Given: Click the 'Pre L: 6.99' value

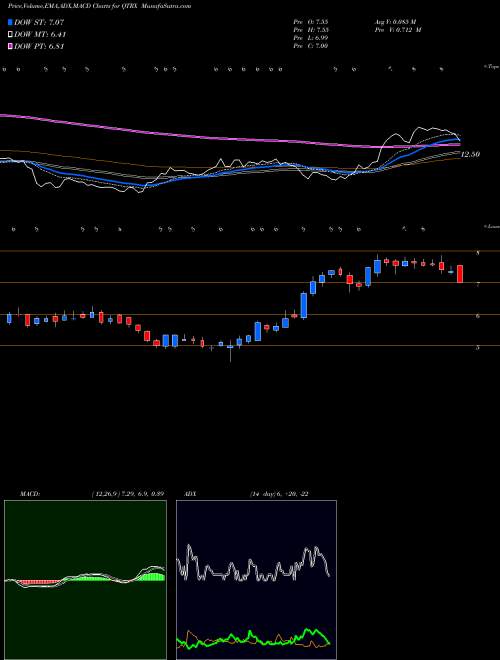Looking at the screenshot, I should [311, 38].
